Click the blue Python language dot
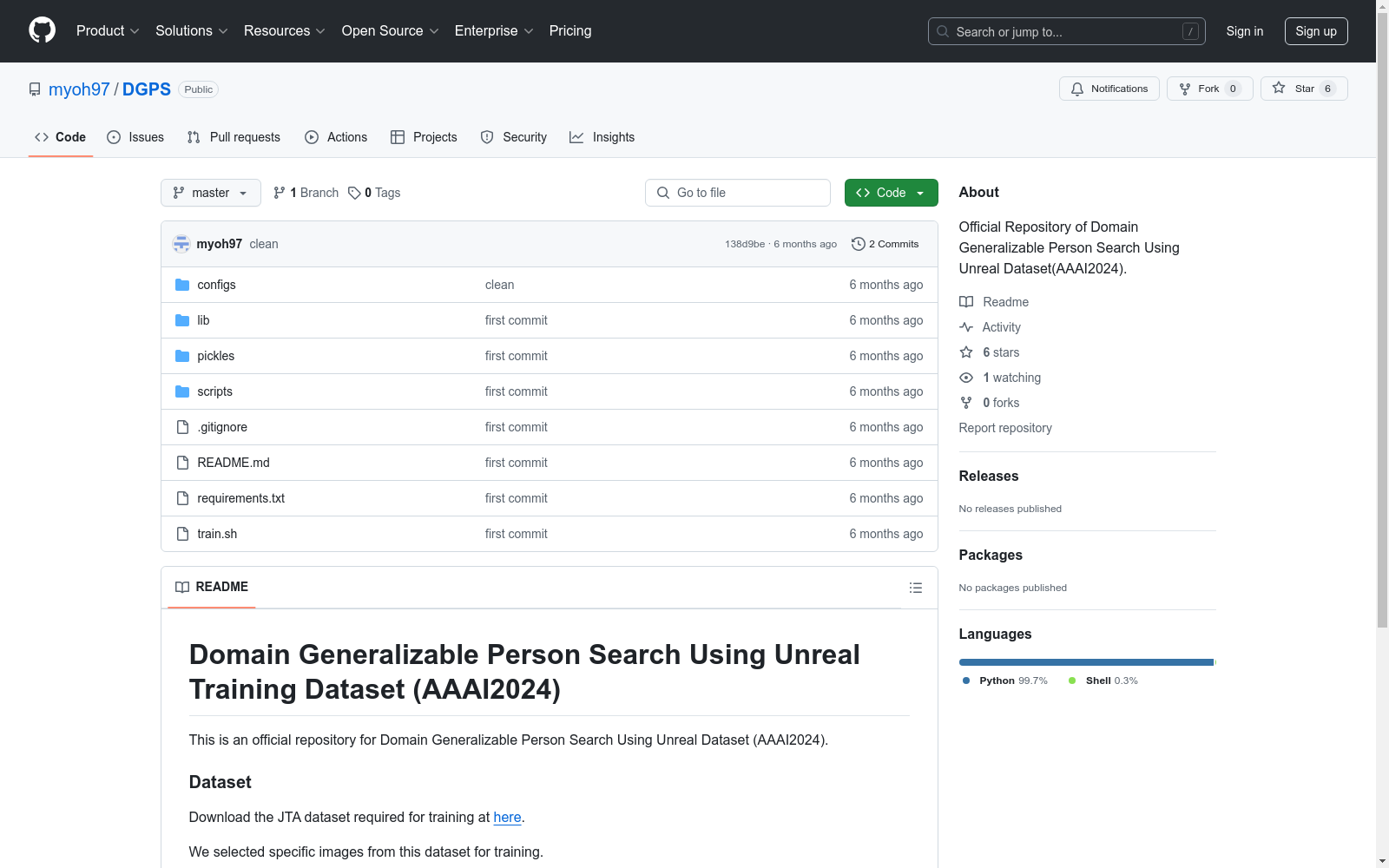Image resolution: width=1389 pixels, height=868 pixels. point(966,681)
